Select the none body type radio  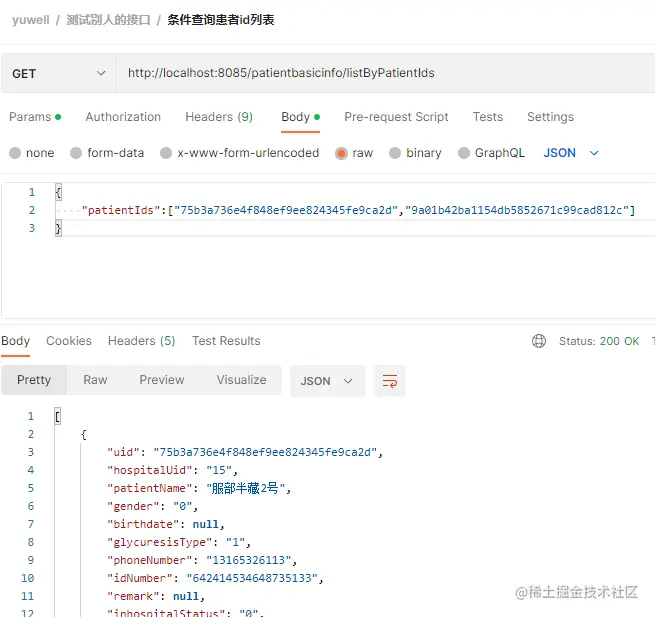pyautogui.click(x=15, y=153)
